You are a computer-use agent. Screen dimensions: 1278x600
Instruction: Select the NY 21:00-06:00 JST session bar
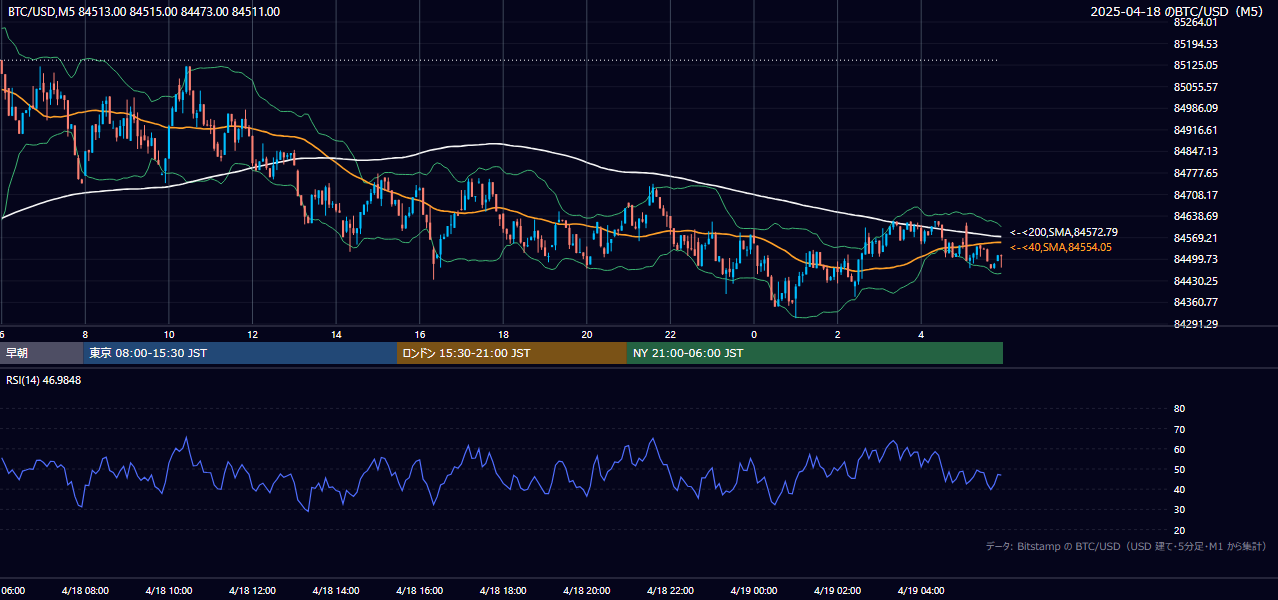(815, 353)
